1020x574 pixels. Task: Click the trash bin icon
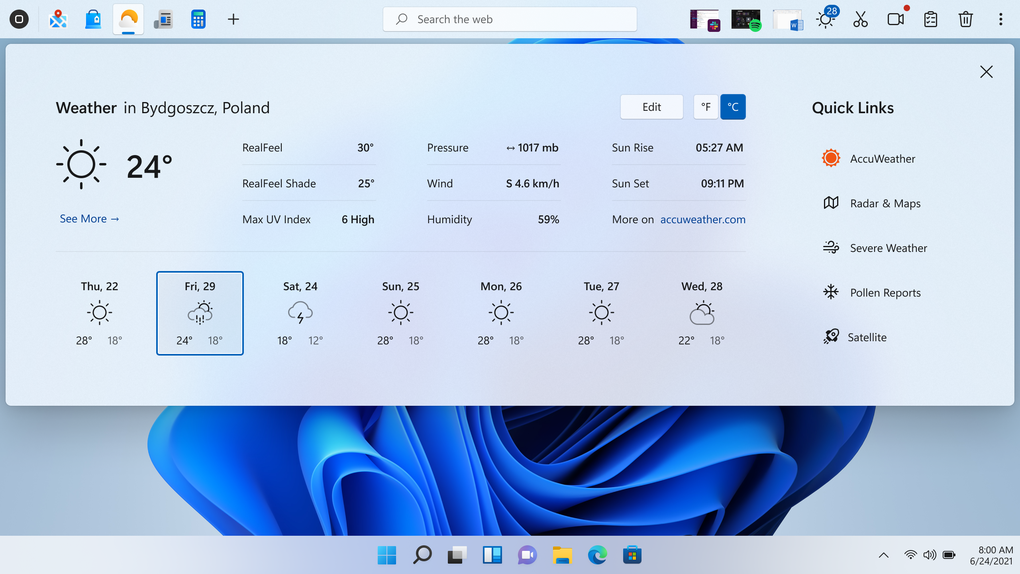click(x=965, y=19)
